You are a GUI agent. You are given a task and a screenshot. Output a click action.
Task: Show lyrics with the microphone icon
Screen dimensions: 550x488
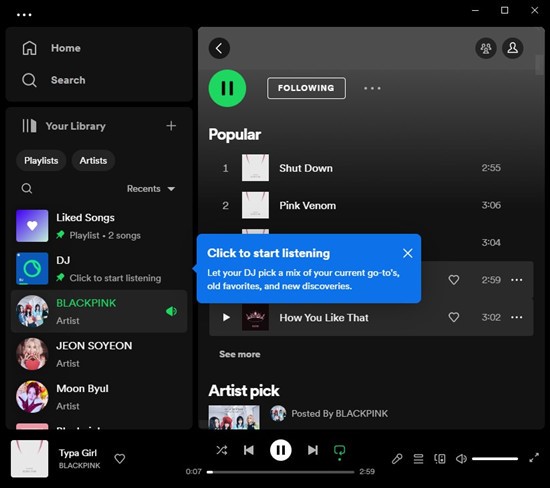pyautogui.click(x=397, y=459)
